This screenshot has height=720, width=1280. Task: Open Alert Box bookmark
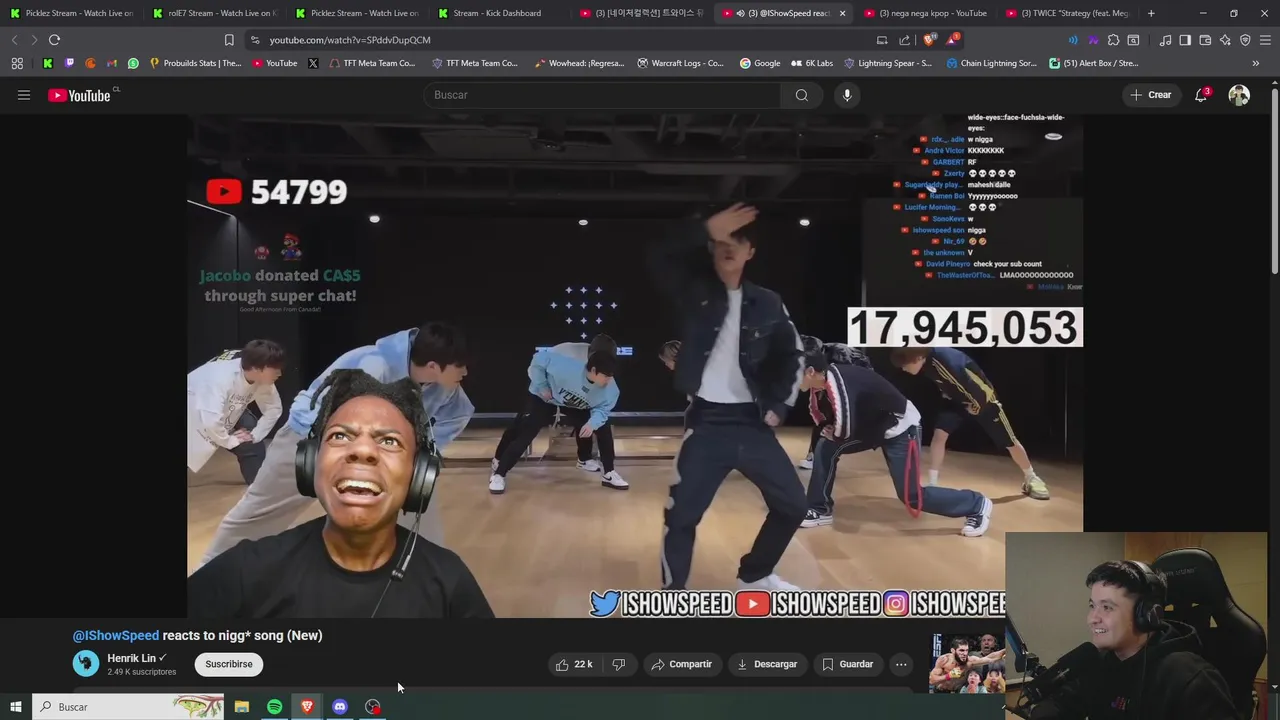[1094, 63]
